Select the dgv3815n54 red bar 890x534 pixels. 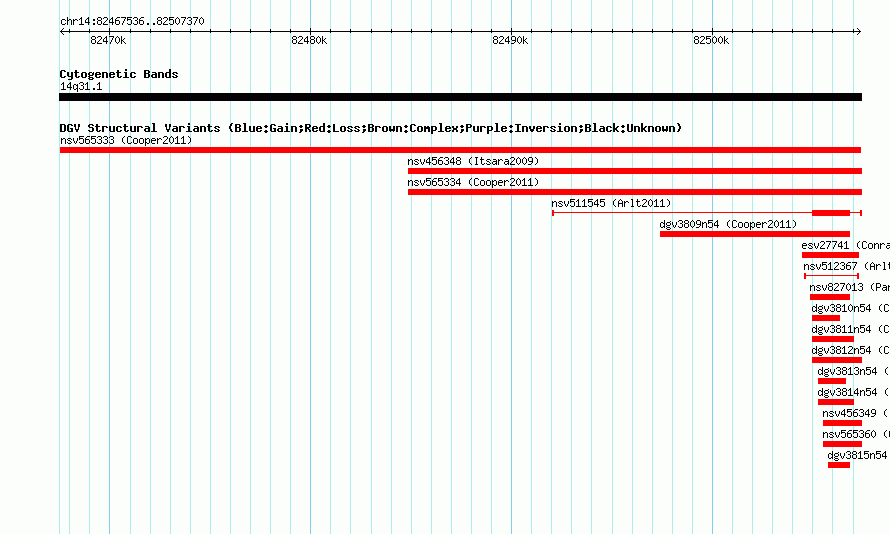click(x=839, y=465)
